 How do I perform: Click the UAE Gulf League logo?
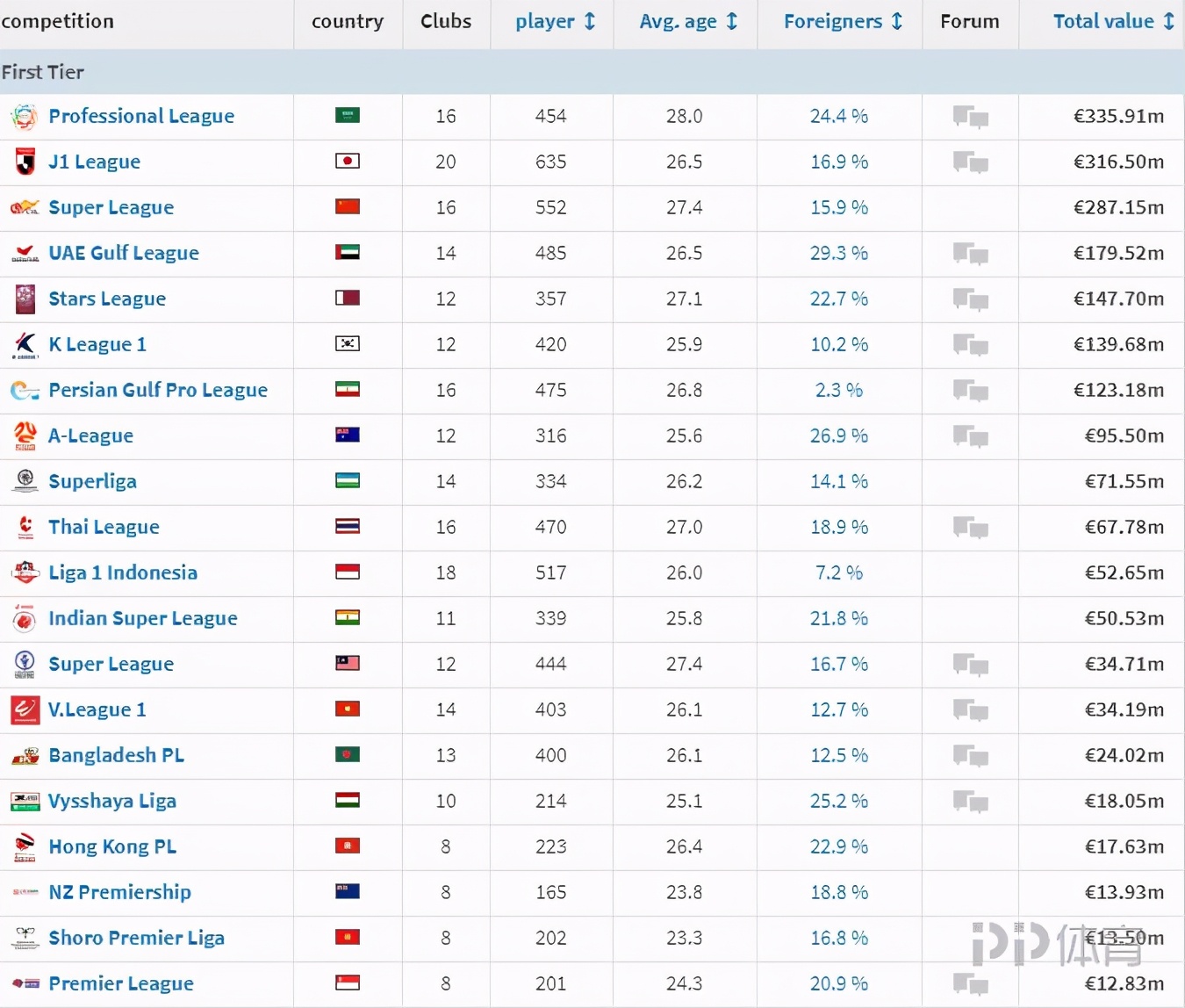coord(25,254)
